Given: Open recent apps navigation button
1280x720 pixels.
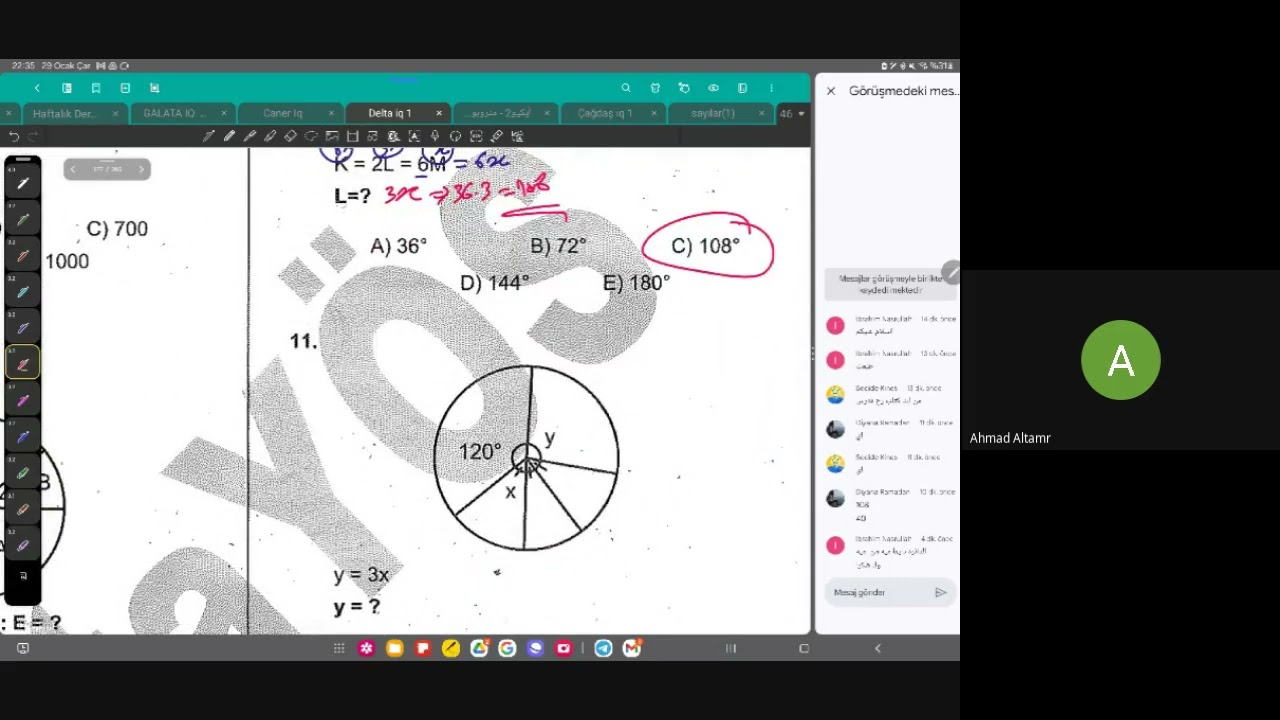Looking at the screenshot, I should coord(731,648).
